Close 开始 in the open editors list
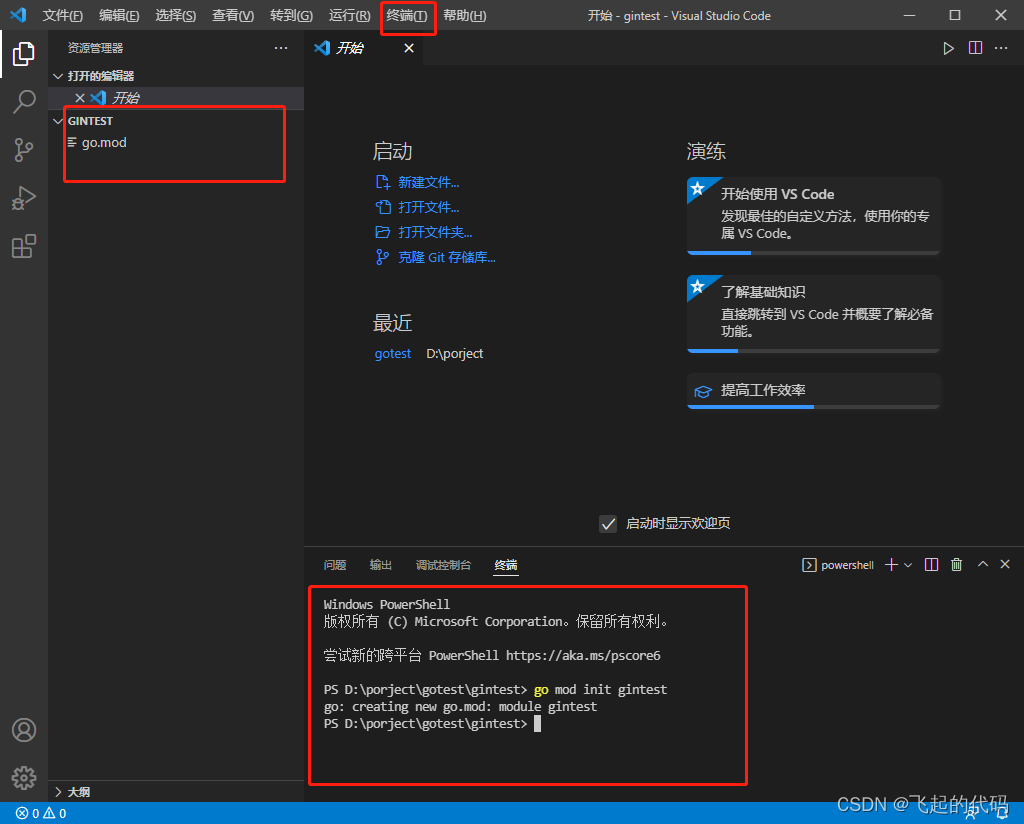 tap(80, 98)
